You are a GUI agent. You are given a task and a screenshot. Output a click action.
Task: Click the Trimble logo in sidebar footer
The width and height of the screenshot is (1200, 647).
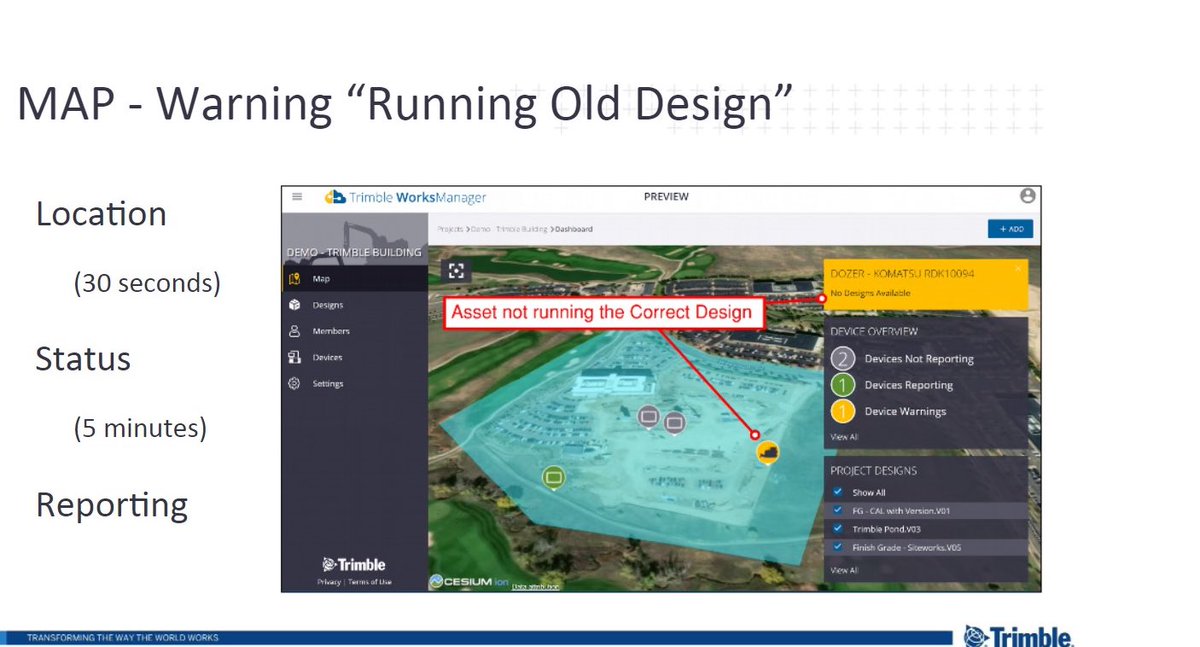pos(354,564)
